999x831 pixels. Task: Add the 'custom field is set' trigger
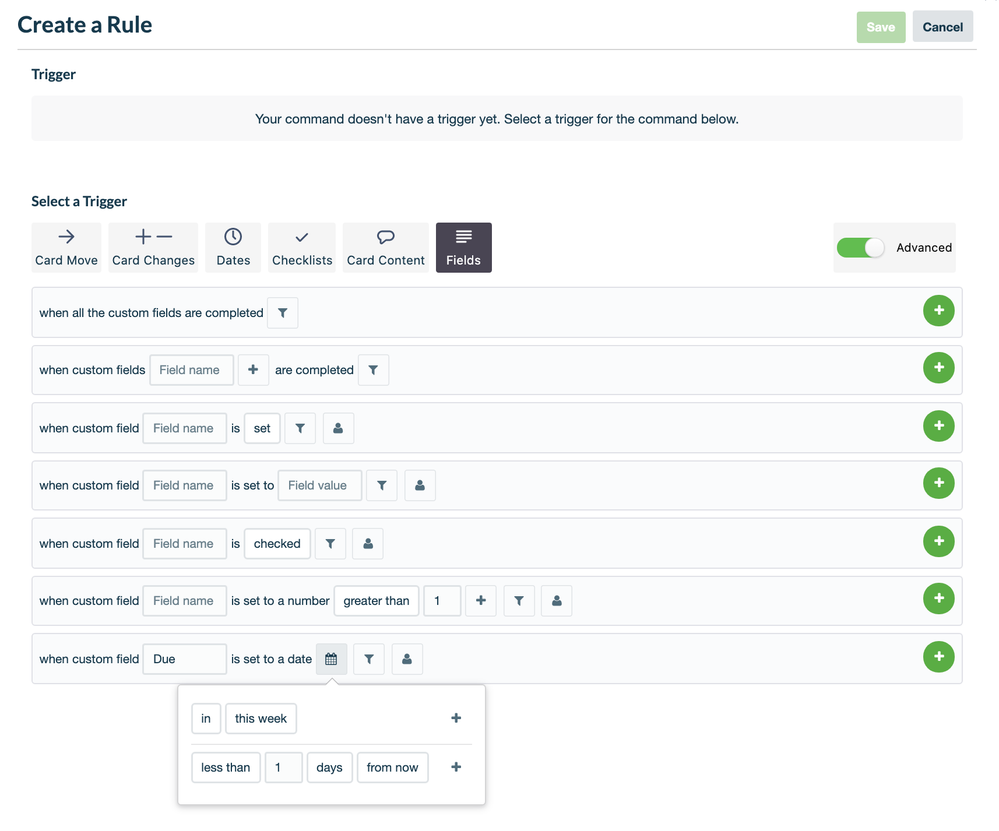pos(938,426)
